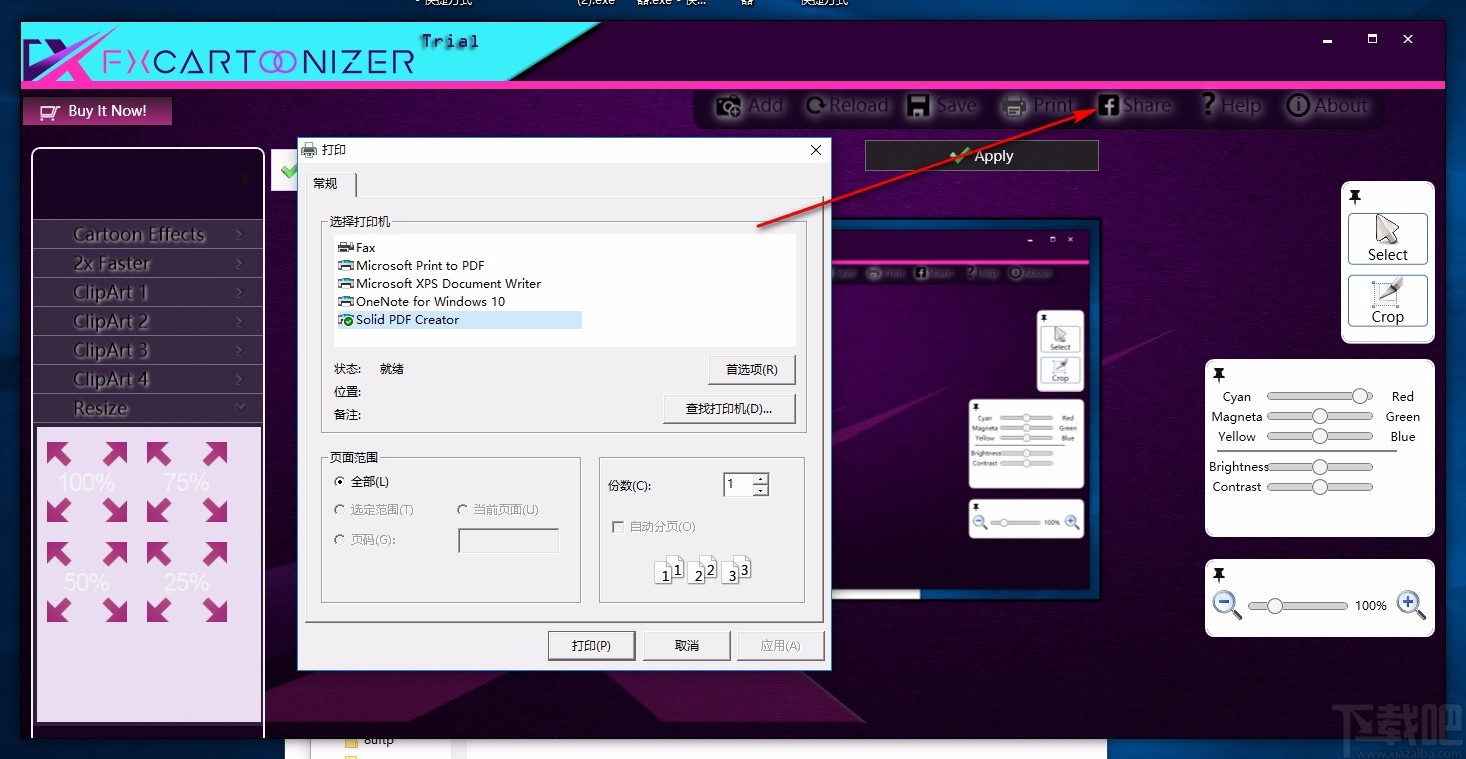Viewport: 1466px width, 759px height.
Task: Select Solid PDF Creator printer
Action: click(x=459, y=320)
